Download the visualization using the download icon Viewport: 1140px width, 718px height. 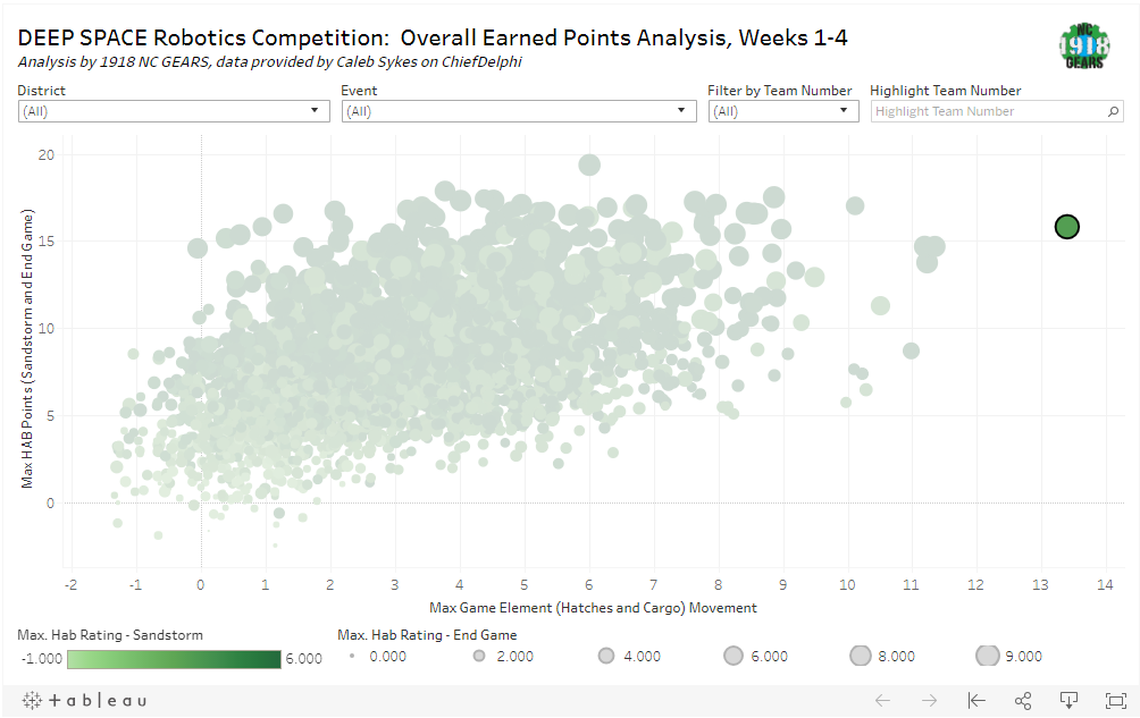point(1068,701)
